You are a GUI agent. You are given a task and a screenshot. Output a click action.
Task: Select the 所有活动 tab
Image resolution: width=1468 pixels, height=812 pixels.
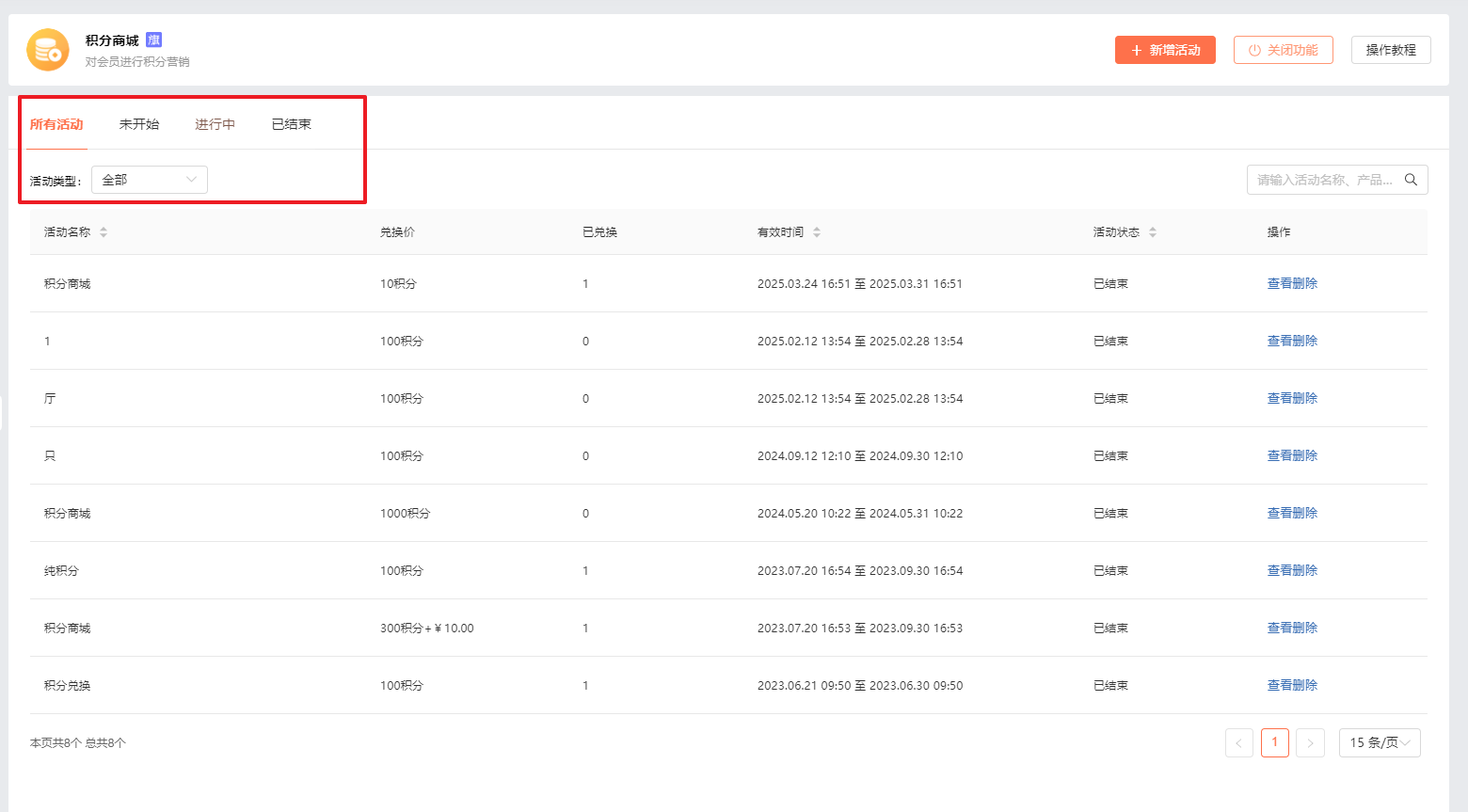[x=56, y=124]
